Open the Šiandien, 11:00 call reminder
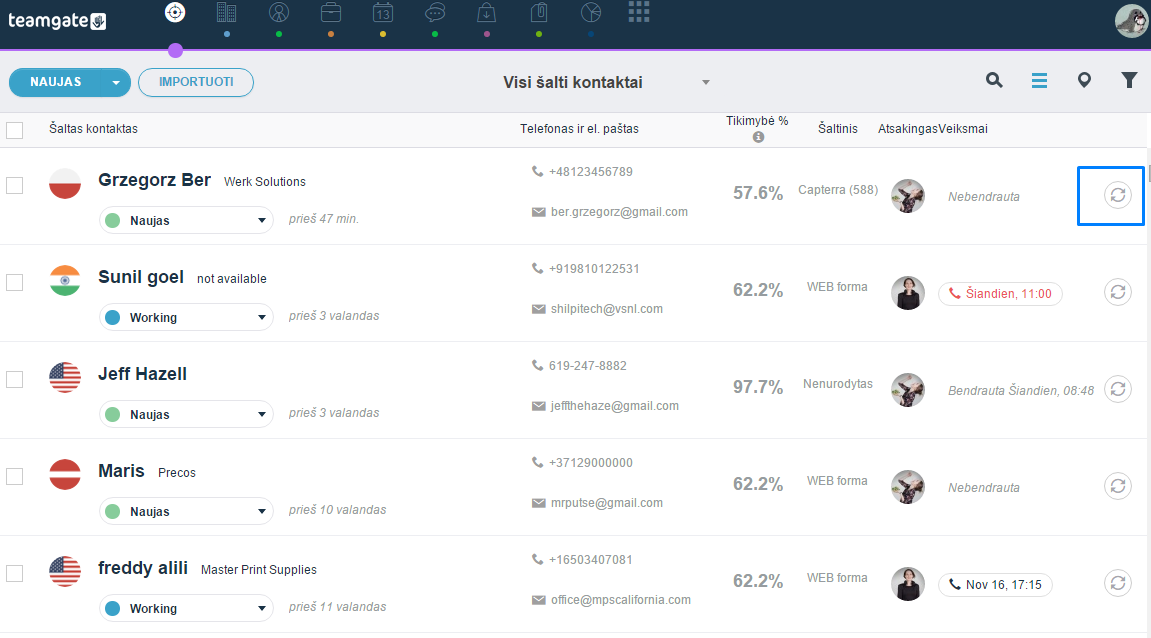This screenshot has height=638, width=1151. tap(1000, 294)
